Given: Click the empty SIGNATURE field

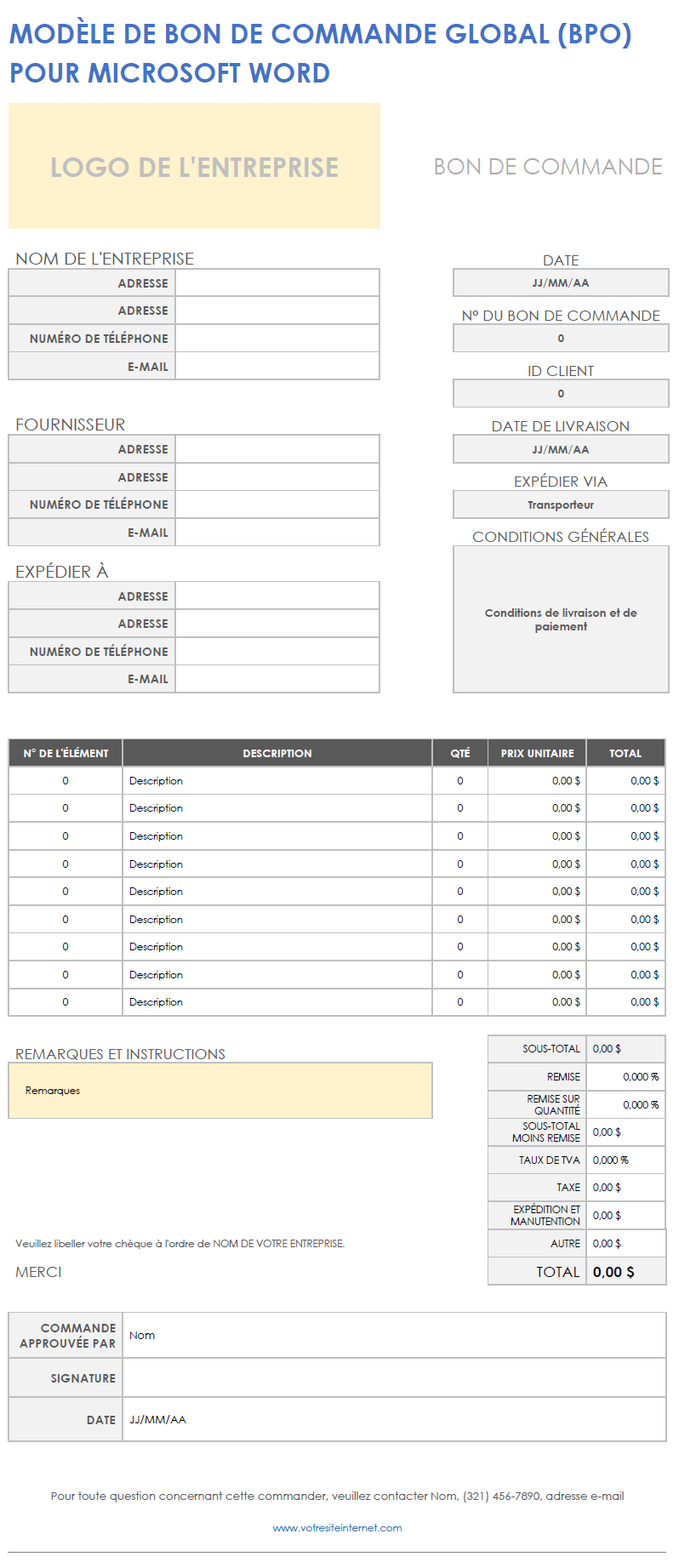Looking at the screenshot, I should pos(393,1378).
